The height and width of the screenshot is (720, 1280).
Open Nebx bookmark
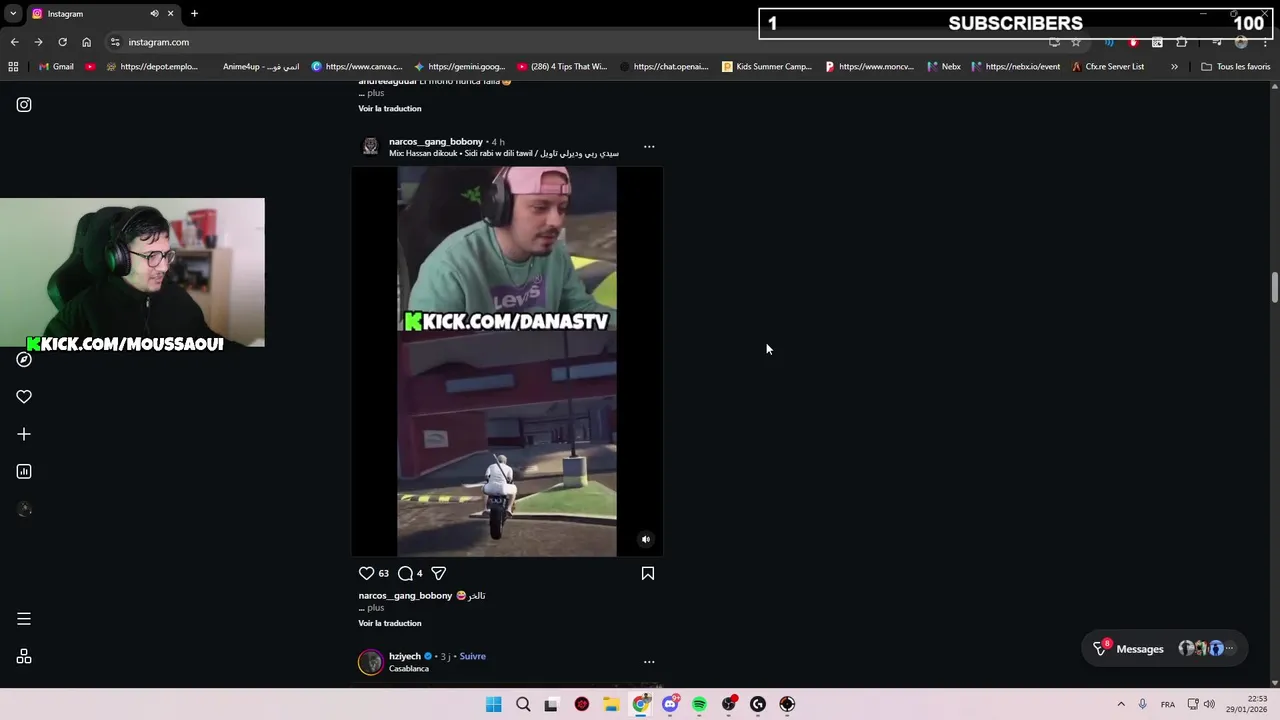pos(944,67)
